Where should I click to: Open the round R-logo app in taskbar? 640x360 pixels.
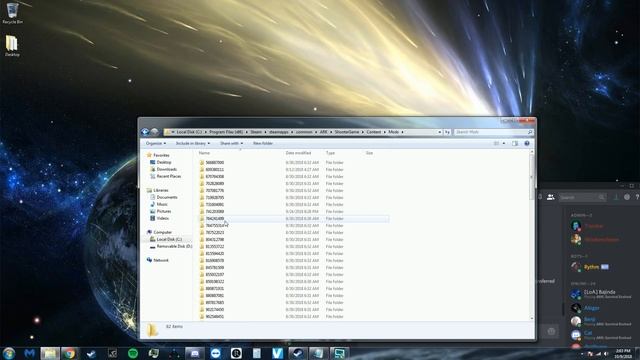coord(236,353)
